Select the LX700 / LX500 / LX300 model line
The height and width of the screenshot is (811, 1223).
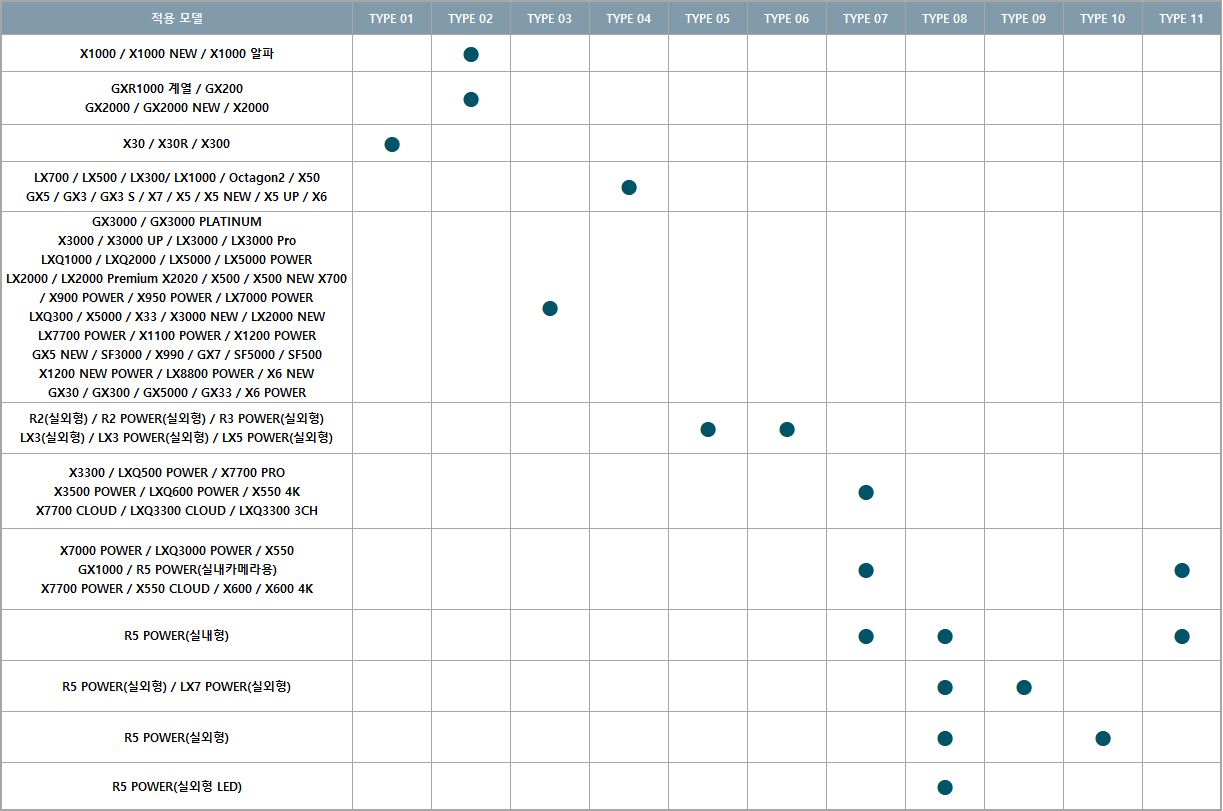point(177,177)
